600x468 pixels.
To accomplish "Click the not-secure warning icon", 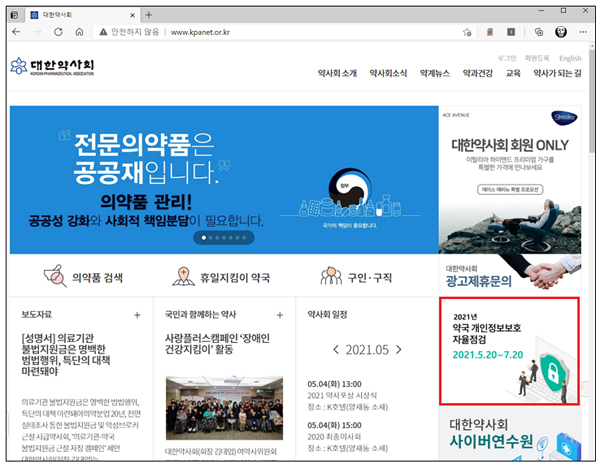I will pyautogui.click(x=103, y=32).
